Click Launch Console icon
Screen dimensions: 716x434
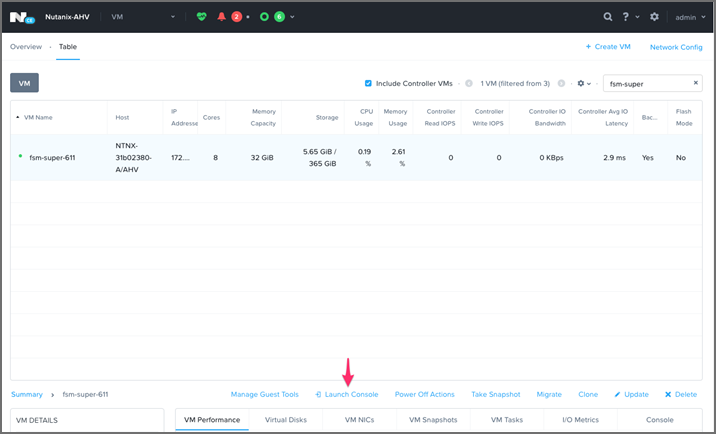point(318,394)
